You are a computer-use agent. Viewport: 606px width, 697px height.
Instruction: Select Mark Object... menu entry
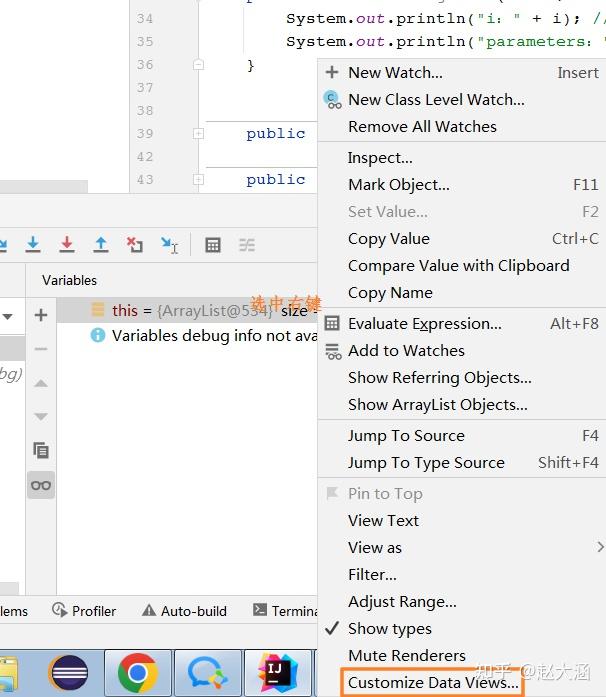(x=462, y=184)
